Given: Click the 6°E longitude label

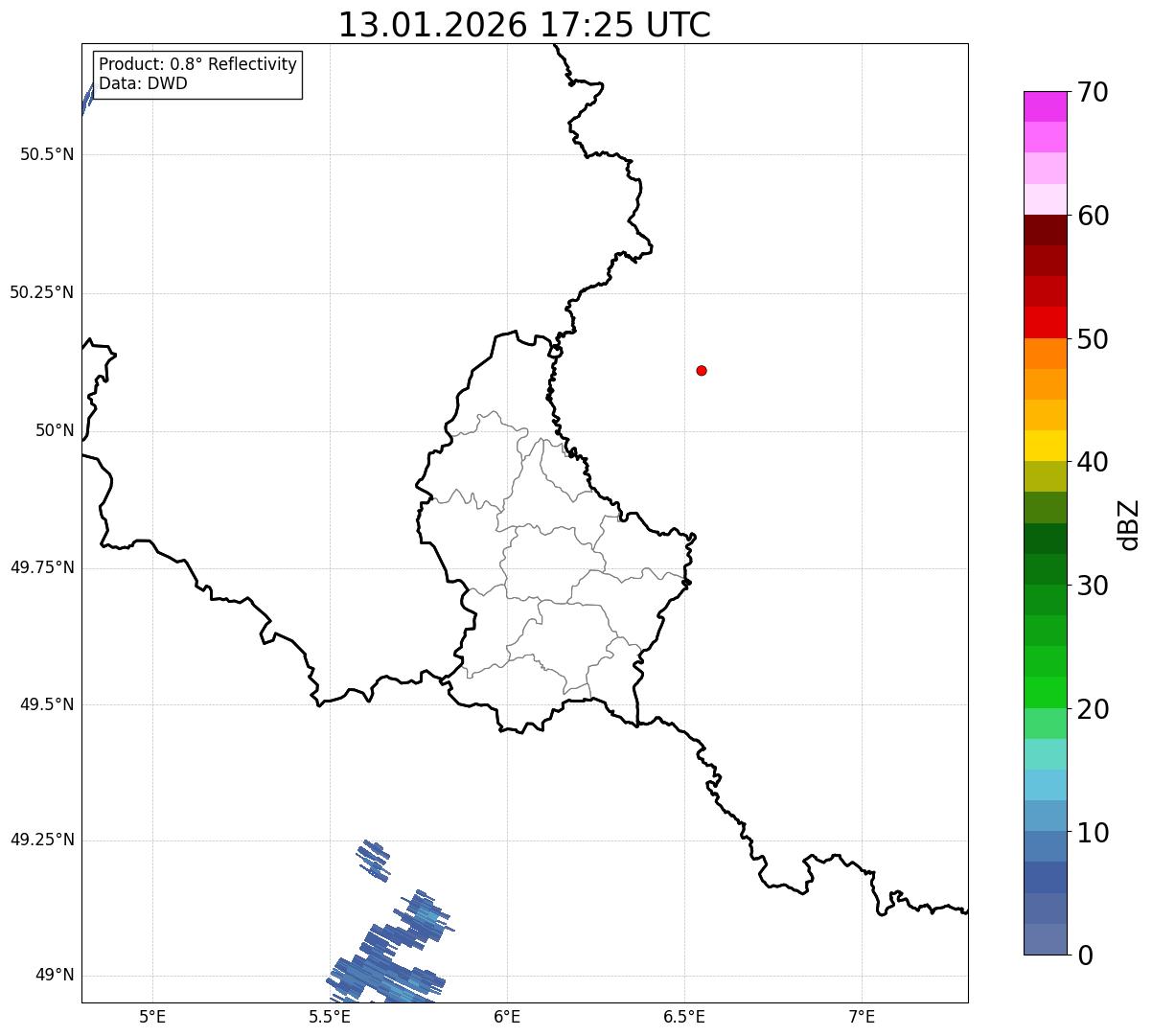Looking at the screenshot, I should [507, 1016].
